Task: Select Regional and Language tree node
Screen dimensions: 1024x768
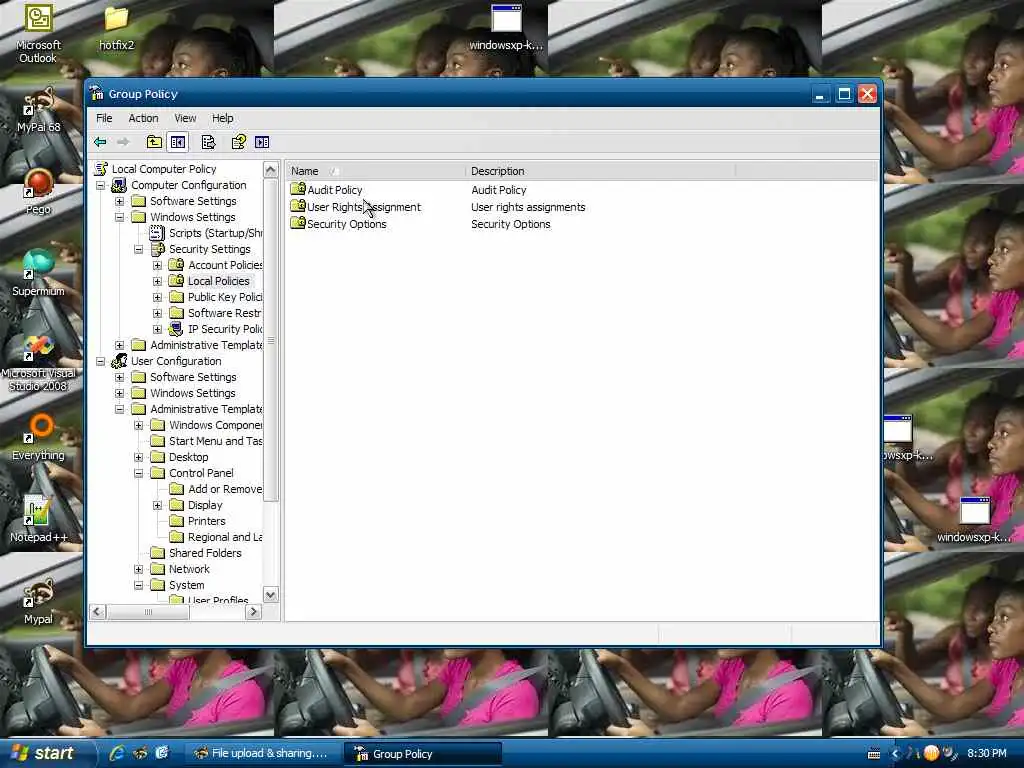Action: [225, 537]
